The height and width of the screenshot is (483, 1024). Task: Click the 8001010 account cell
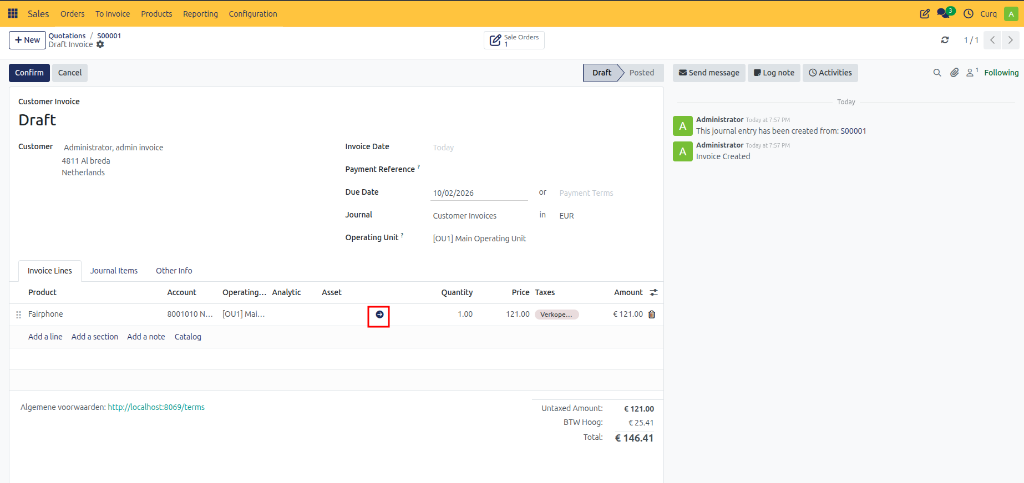coord(190,314)
